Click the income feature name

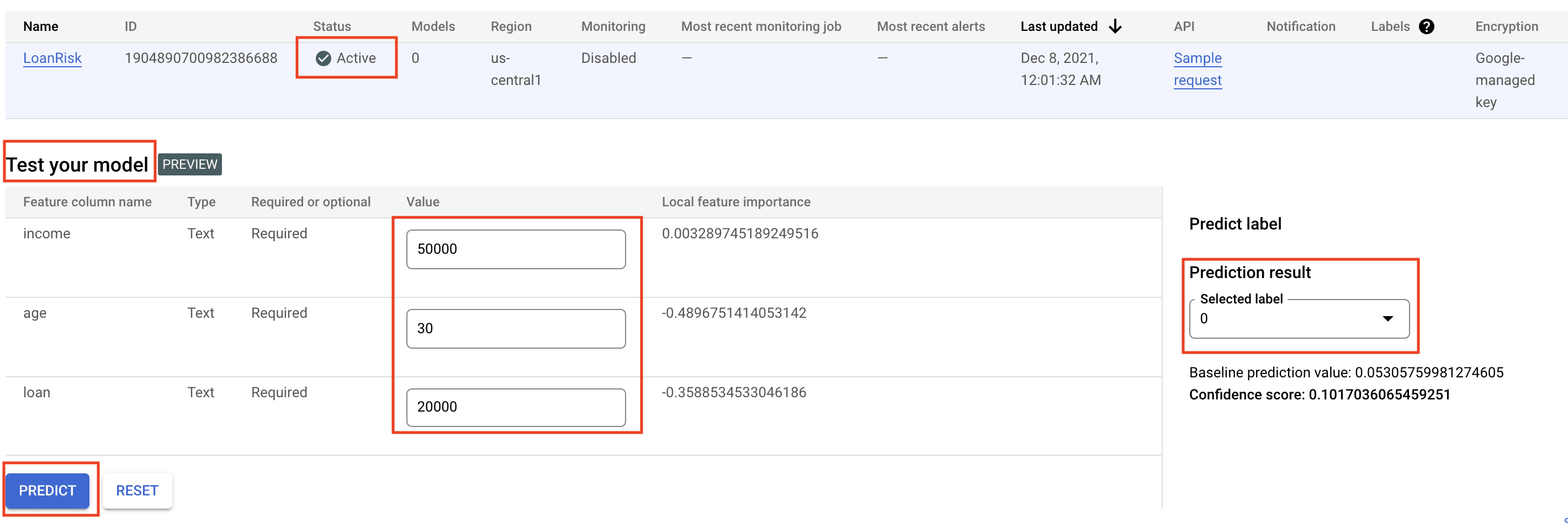pos(47,233)
